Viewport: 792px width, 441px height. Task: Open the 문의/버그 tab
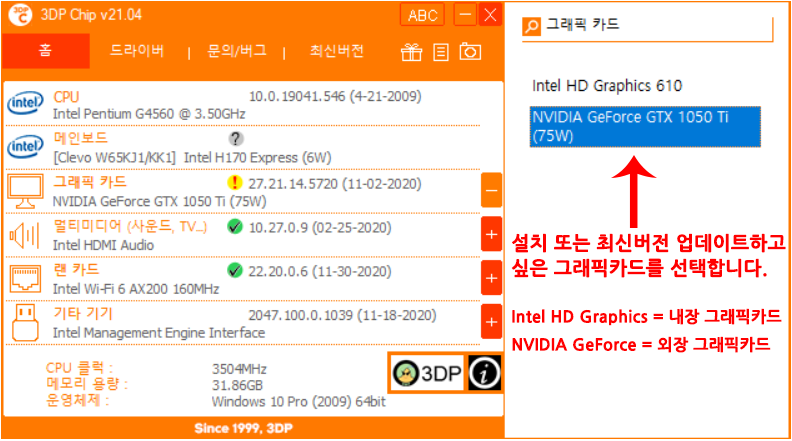tap(237, 51)
